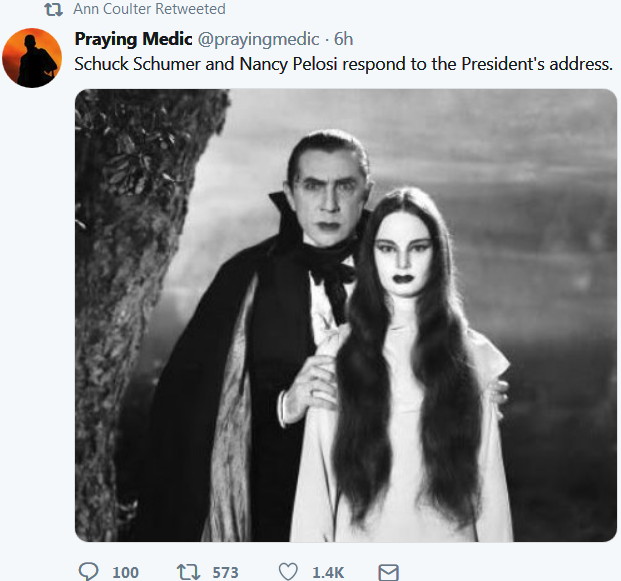
Task: Open the "Ann Coulter Retweeted" link
Action: (149, 9)
